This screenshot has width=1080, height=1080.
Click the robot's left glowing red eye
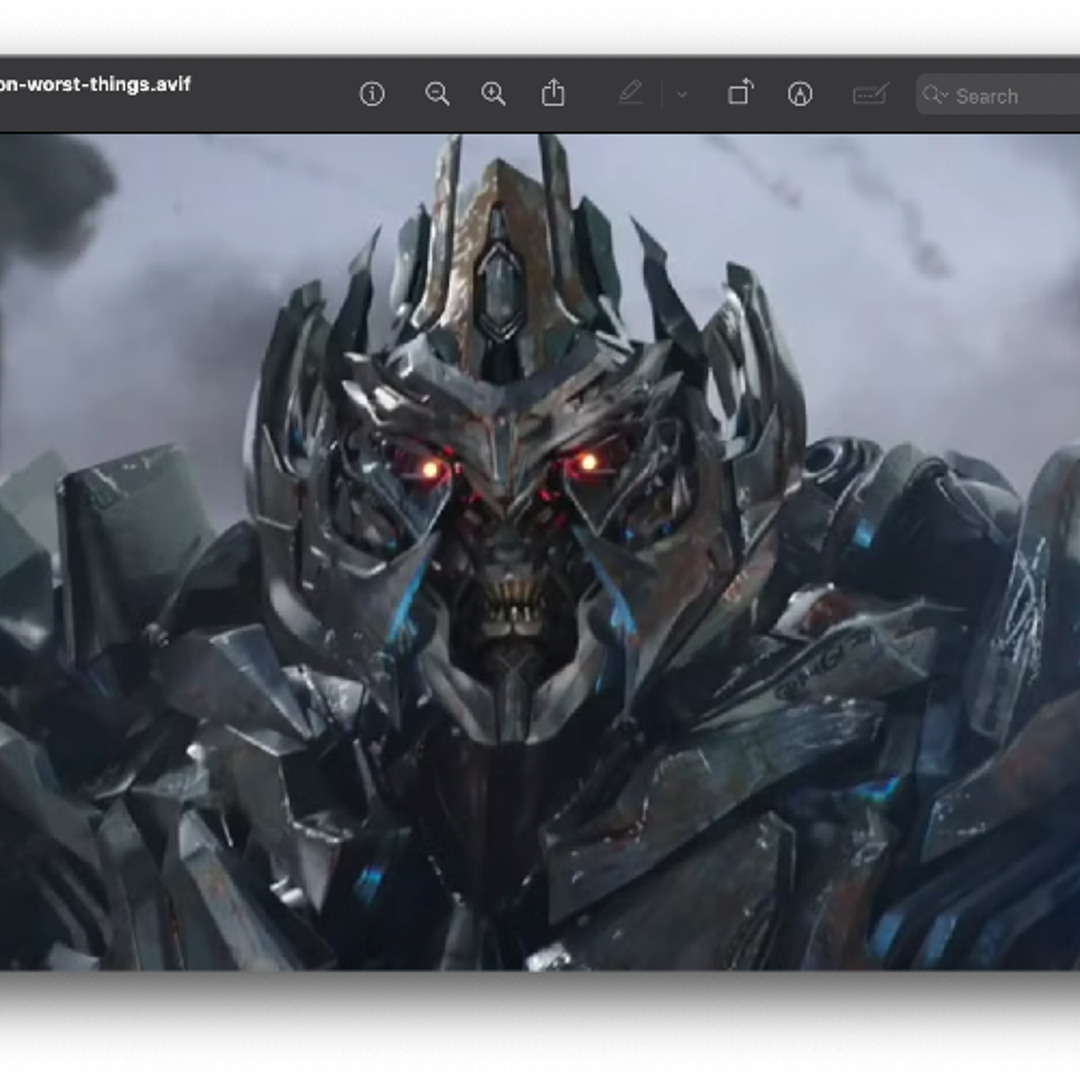point(431,468)
